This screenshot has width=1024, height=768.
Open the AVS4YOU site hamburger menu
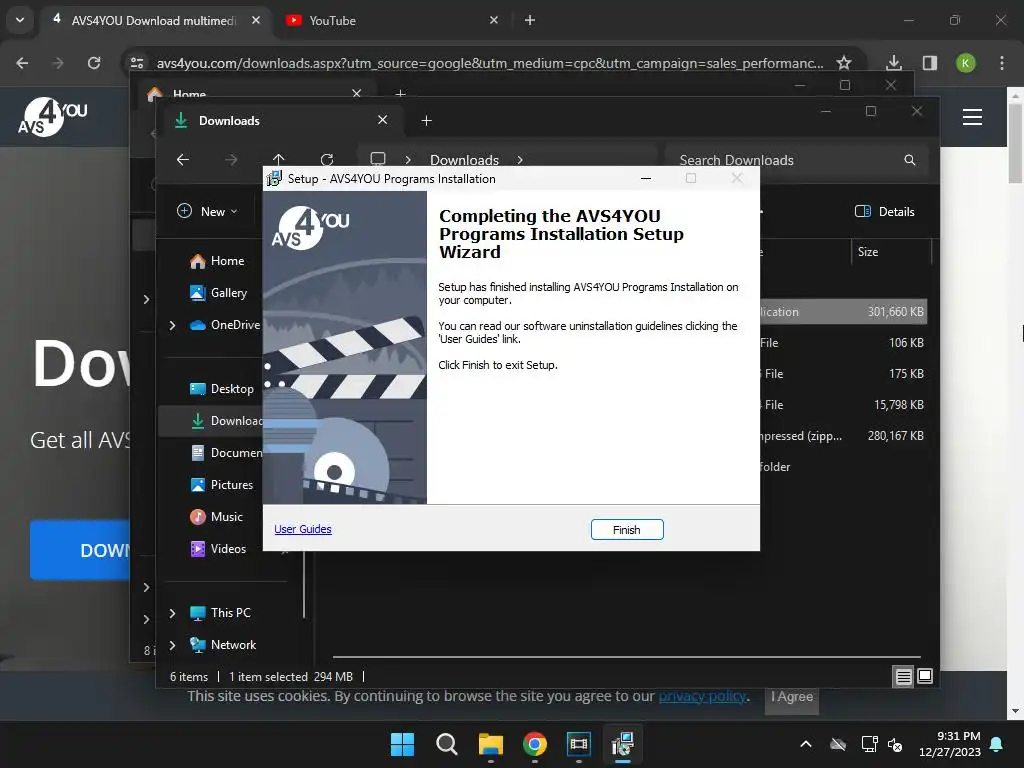[x=972, y=117]
